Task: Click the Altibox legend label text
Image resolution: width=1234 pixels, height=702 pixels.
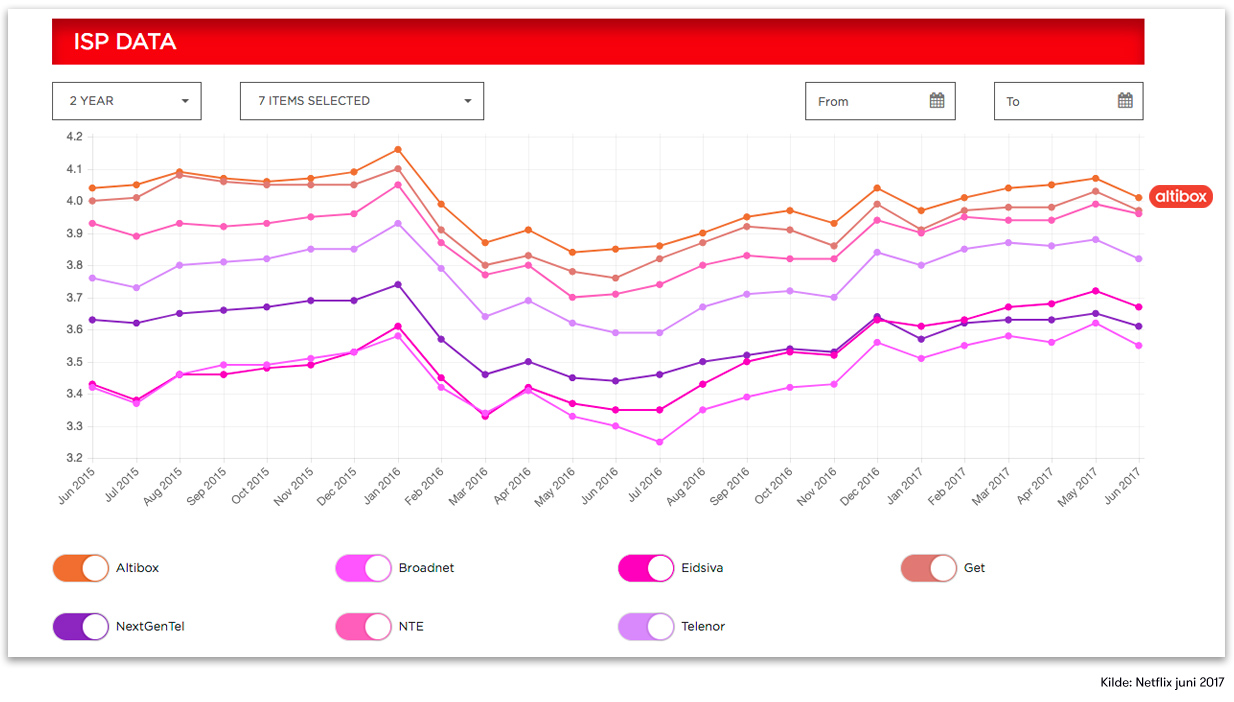Action: pos(138,568)
